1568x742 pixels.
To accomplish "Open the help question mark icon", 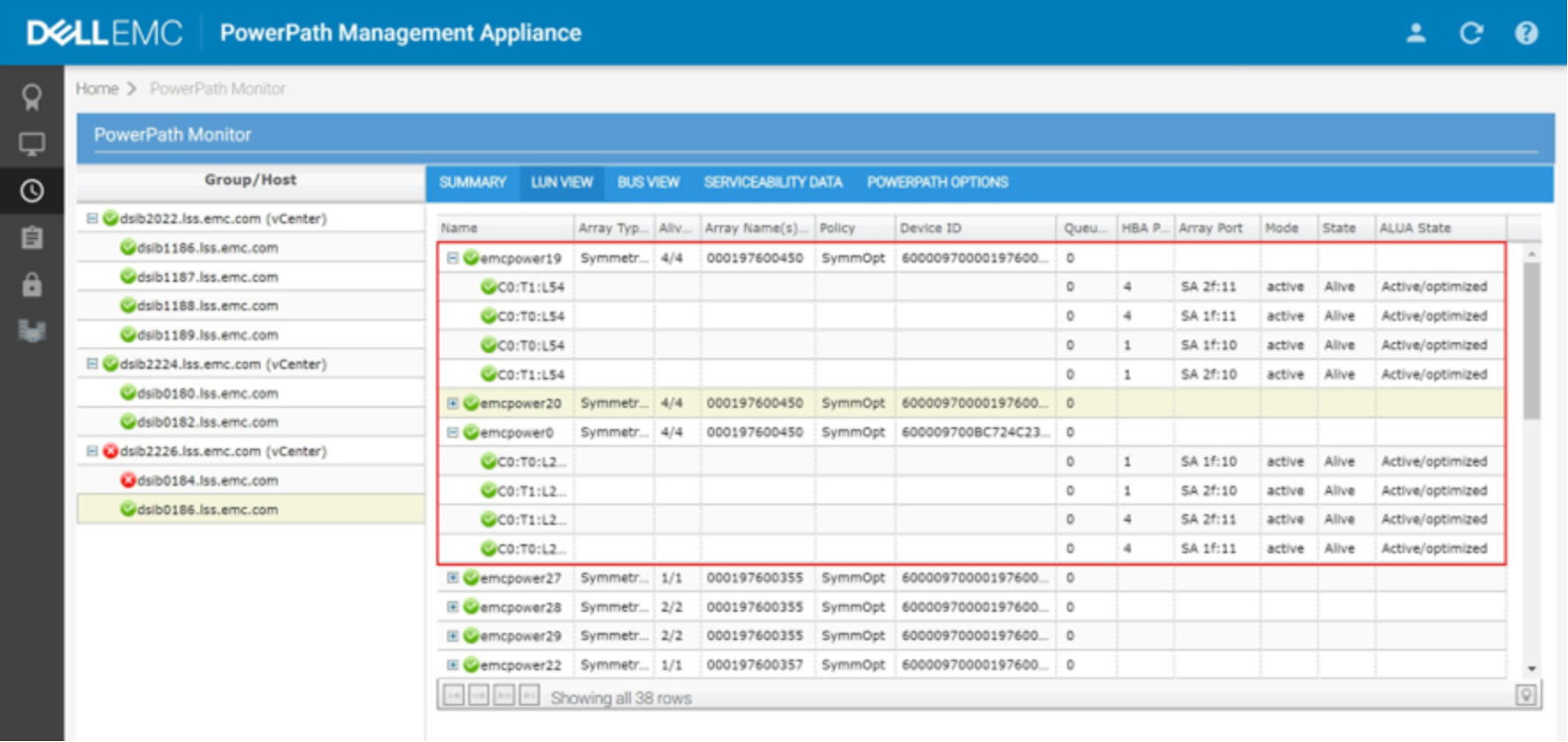I will point(1526,33).
